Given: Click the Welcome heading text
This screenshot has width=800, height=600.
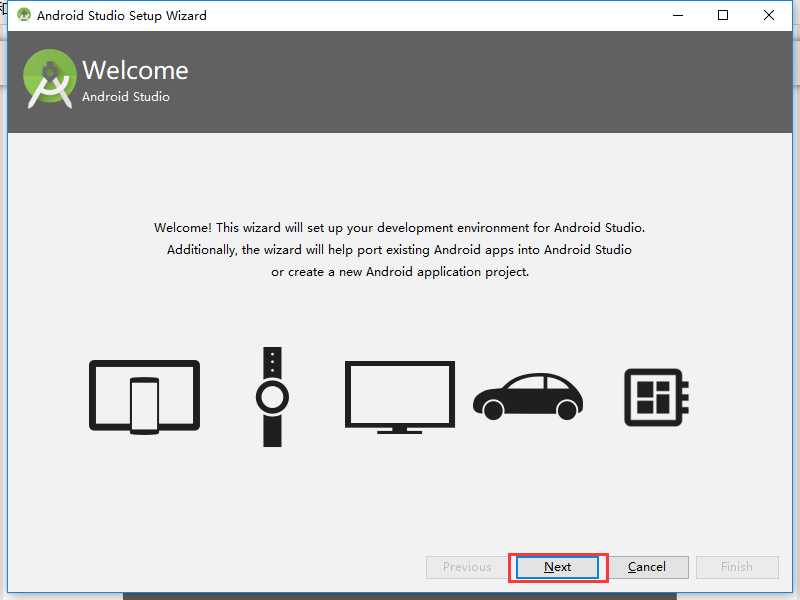Looking at the screenshot, I should tap(135, 70).
